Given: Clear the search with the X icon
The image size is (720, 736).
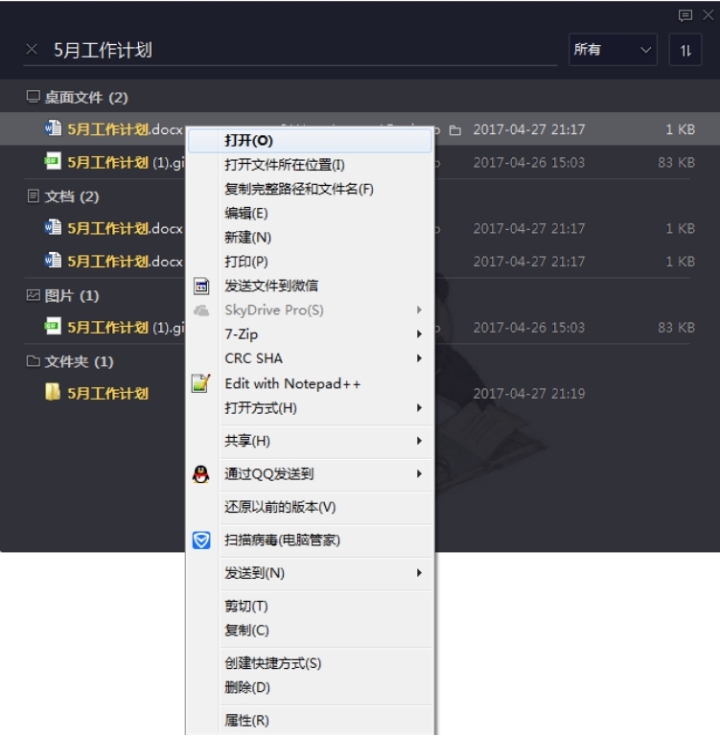Looking at the screenshot, I should click(32, 49).
